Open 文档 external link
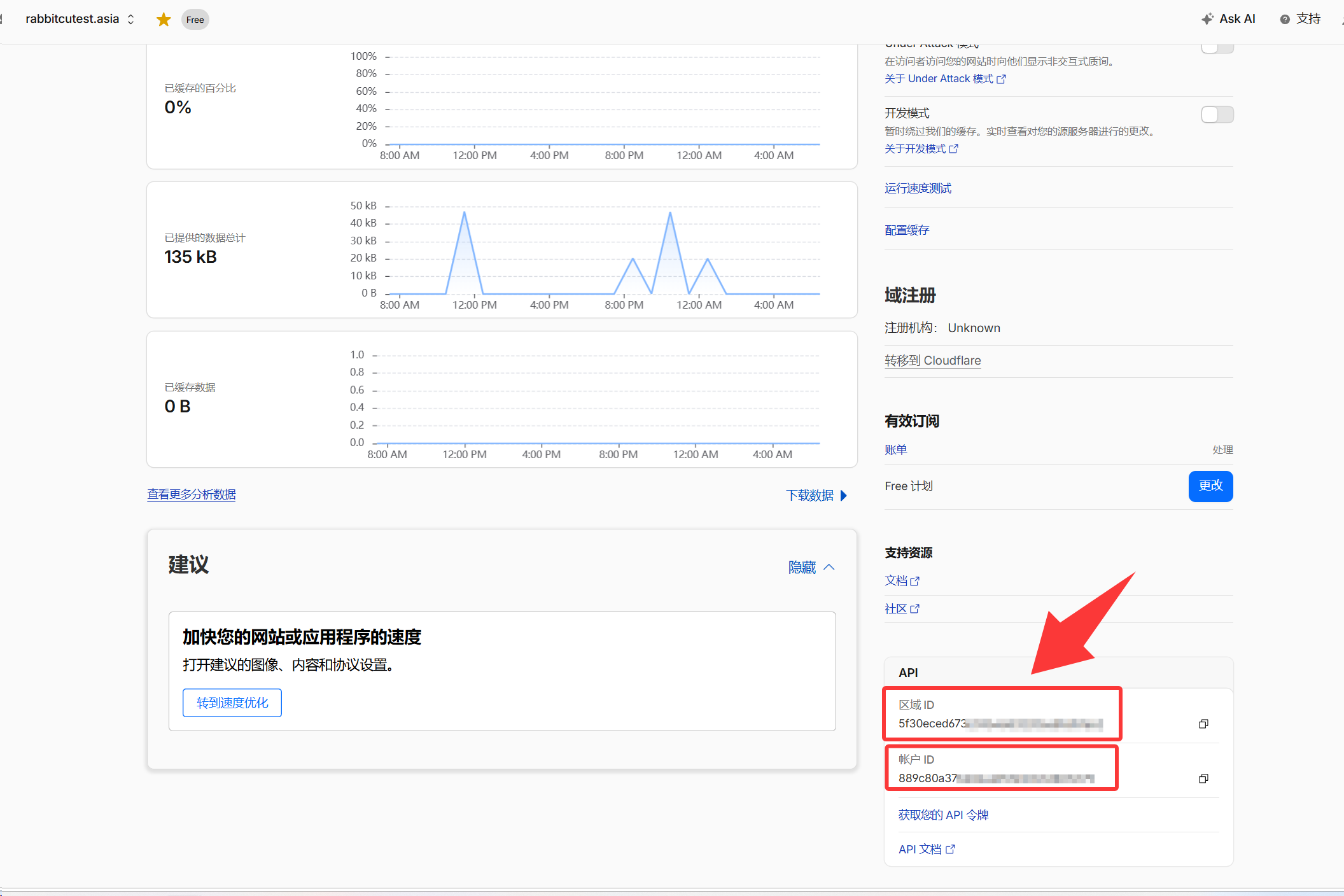 (x=902, y=581)
